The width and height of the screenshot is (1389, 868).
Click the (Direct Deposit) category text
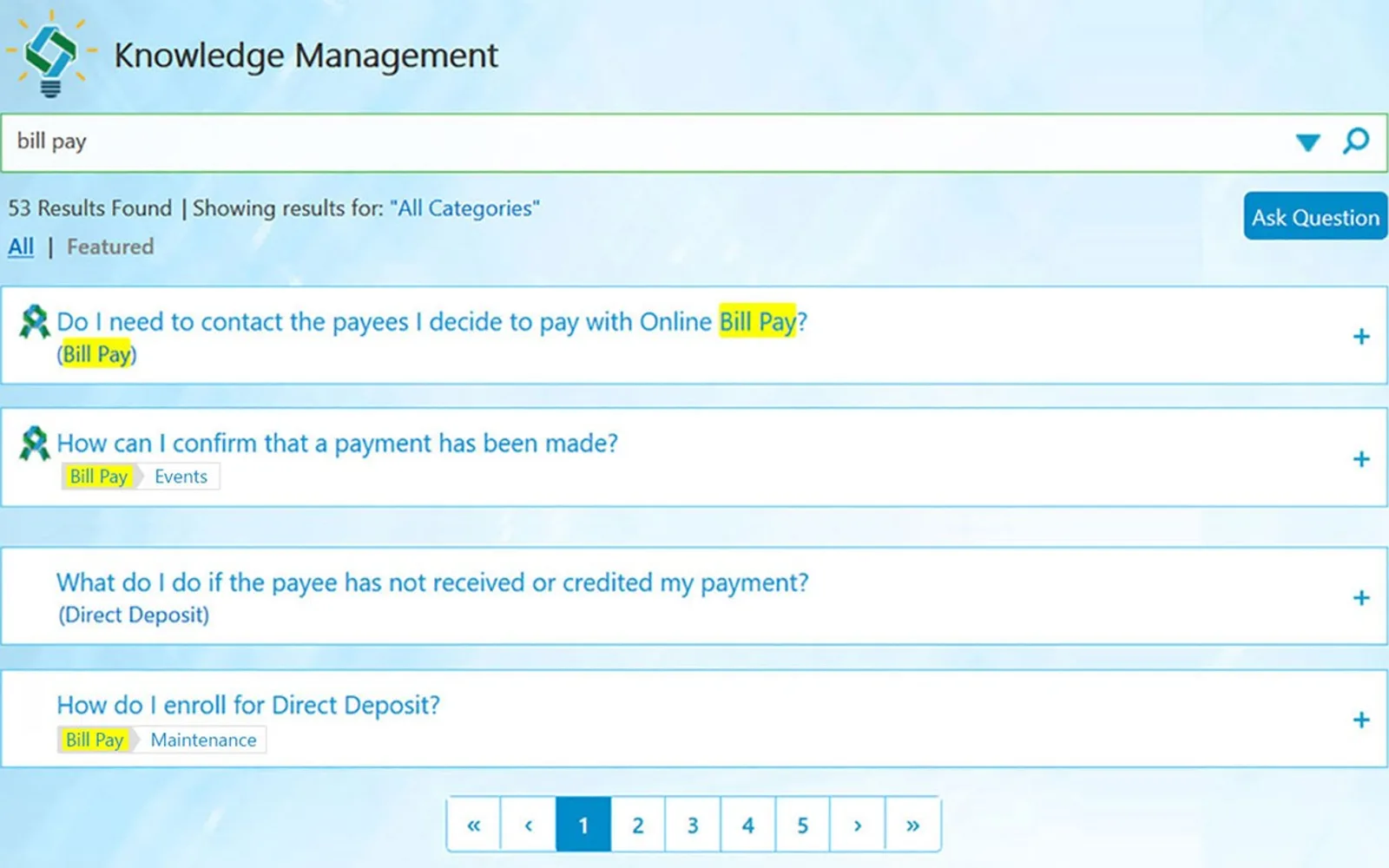point(134,615)
